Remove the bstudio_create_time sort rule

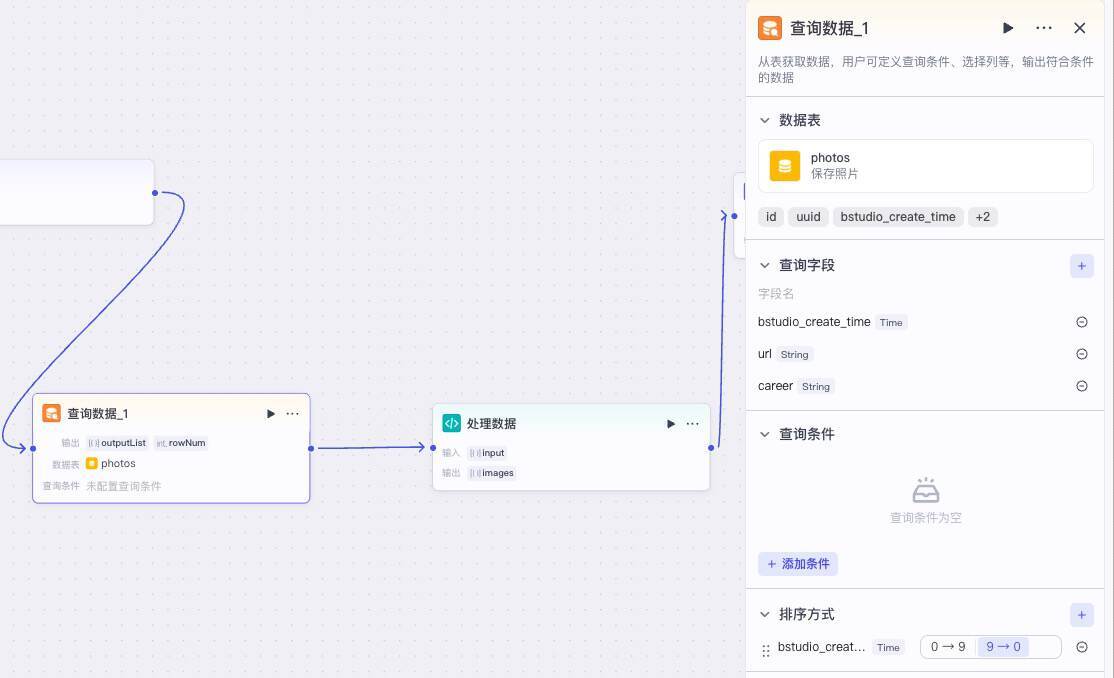coord(1082,647)
